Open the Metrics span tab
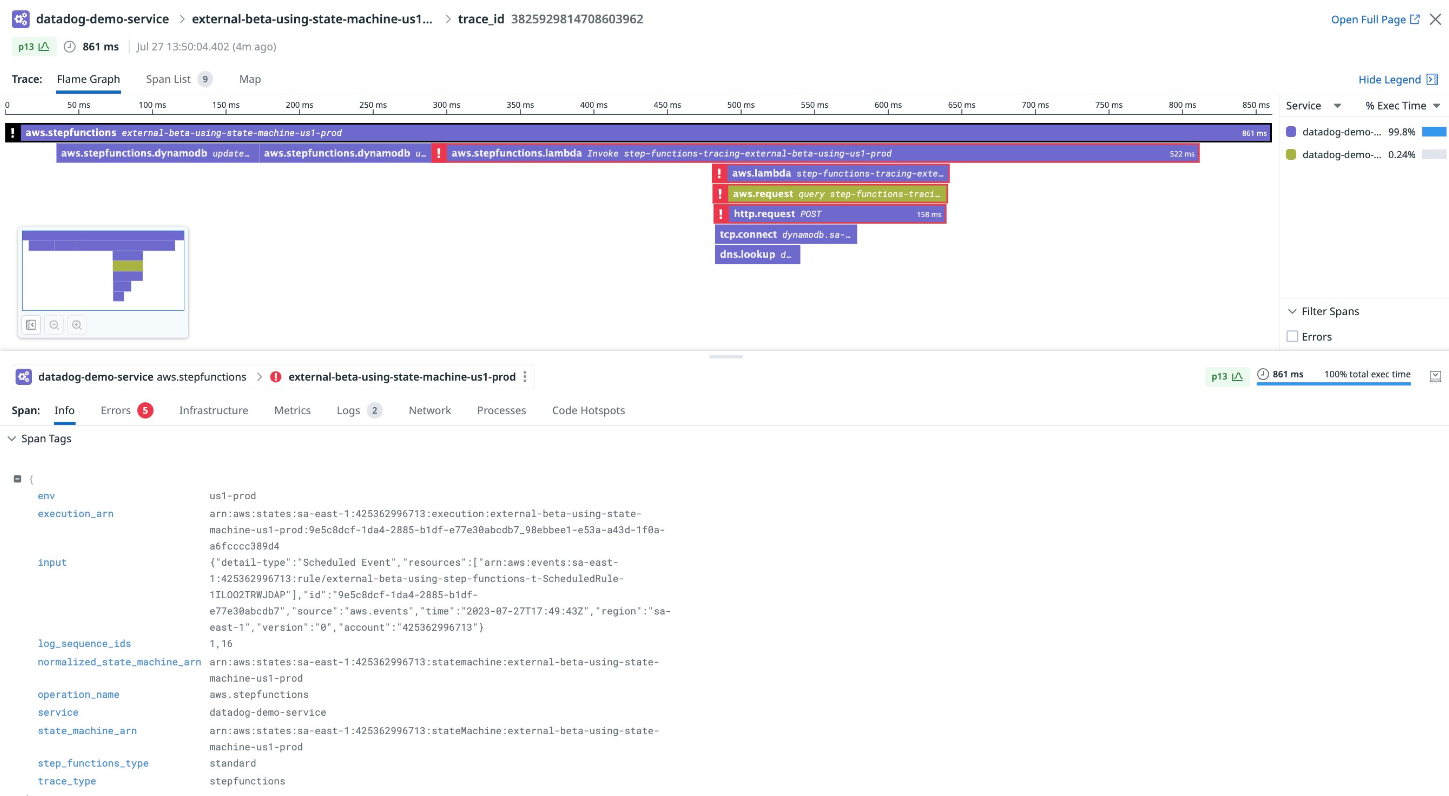The width and height of the screenshot is (1449, 796). point(292,410)
